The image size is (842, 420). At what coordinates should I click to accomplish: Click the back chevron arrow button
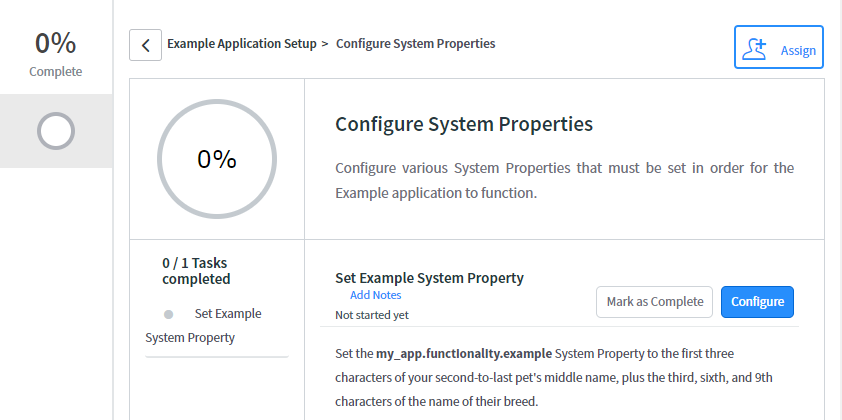coord(145,45)
